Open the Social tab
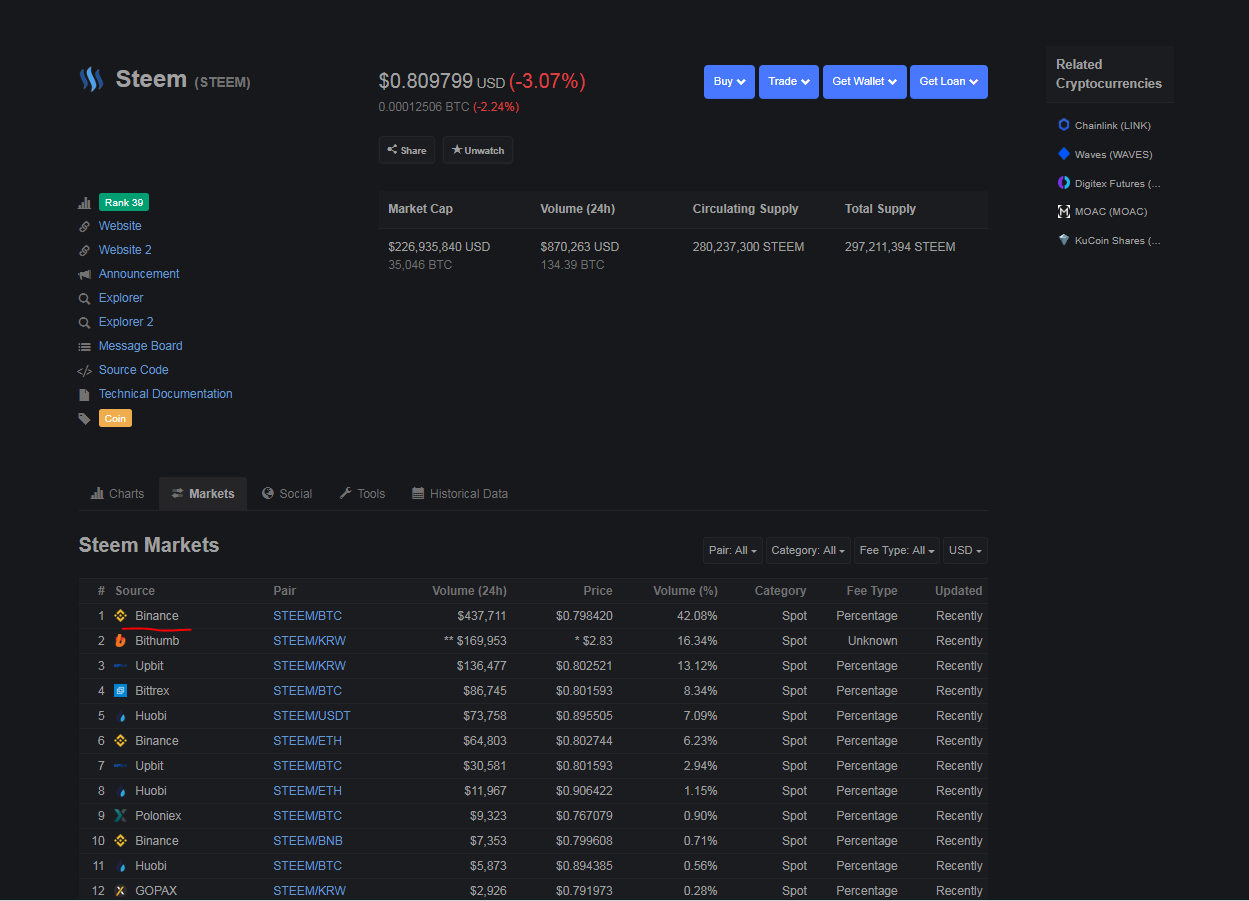 (x=287, y=494)
